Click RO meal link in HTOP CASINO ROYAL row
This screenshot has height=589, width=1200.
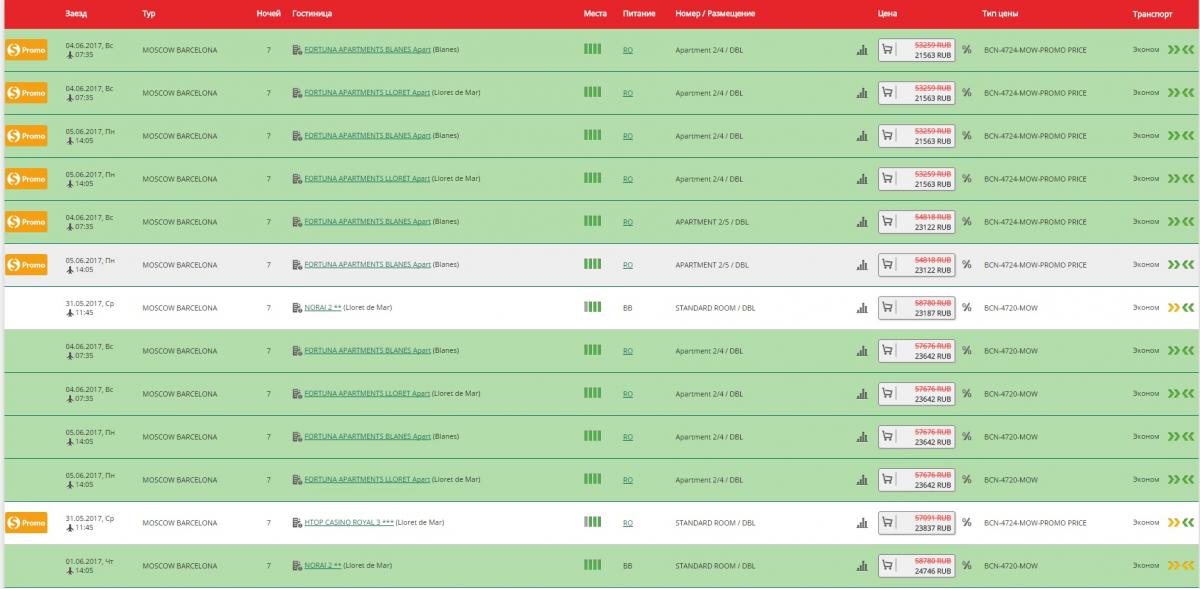(627, 523)
